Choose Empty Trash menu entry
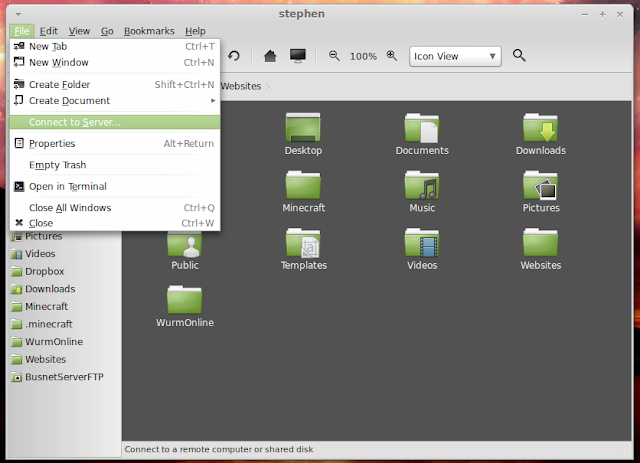This screenshot has width=640, height=463. click(x=115, y=165)
